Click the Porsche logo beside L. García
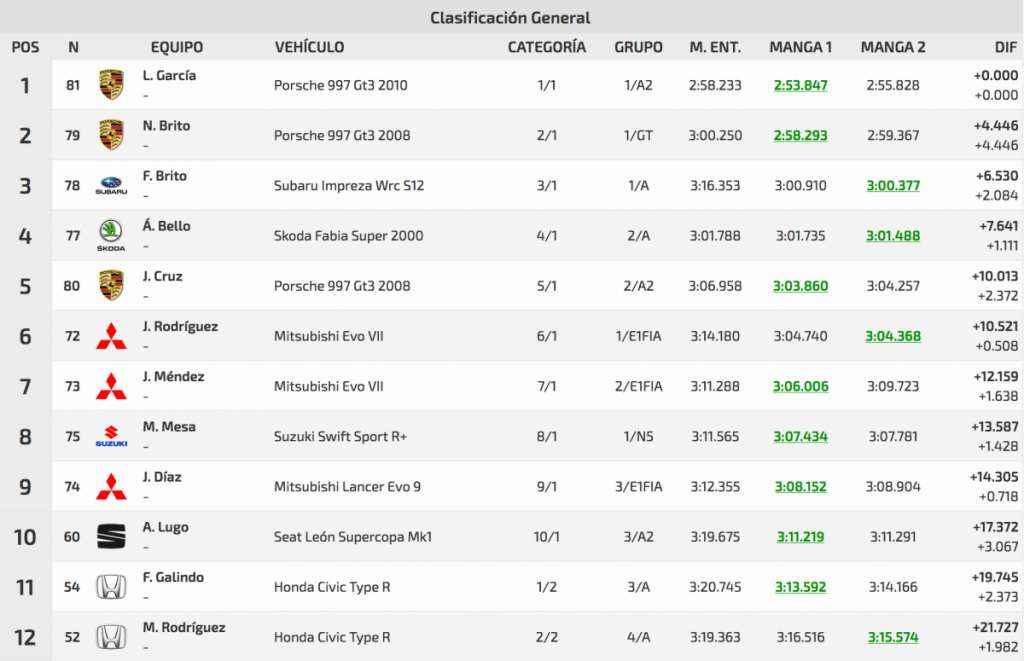 point(111,85)
